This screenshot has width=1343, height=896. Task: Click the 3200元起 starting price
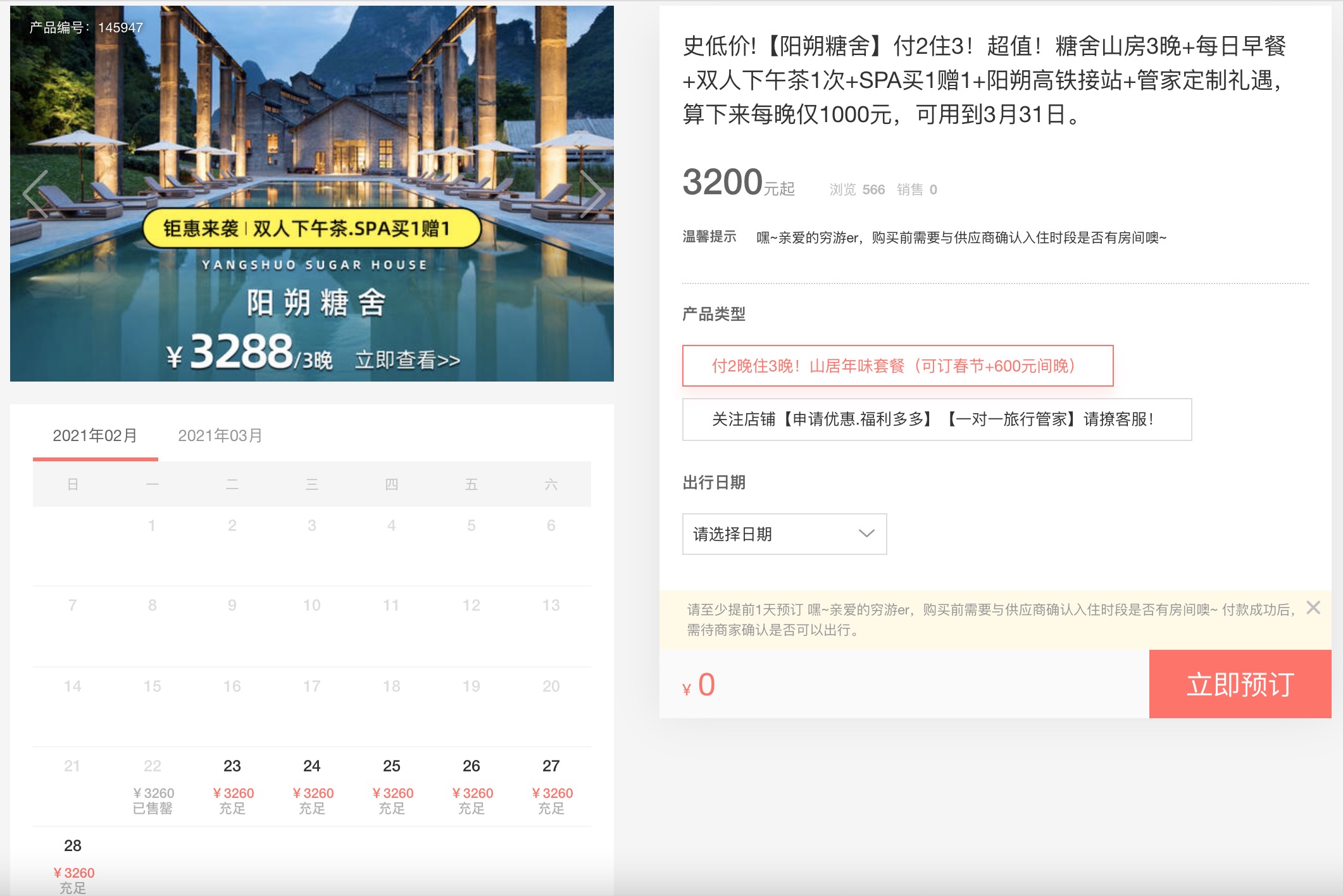pos(738,183)
